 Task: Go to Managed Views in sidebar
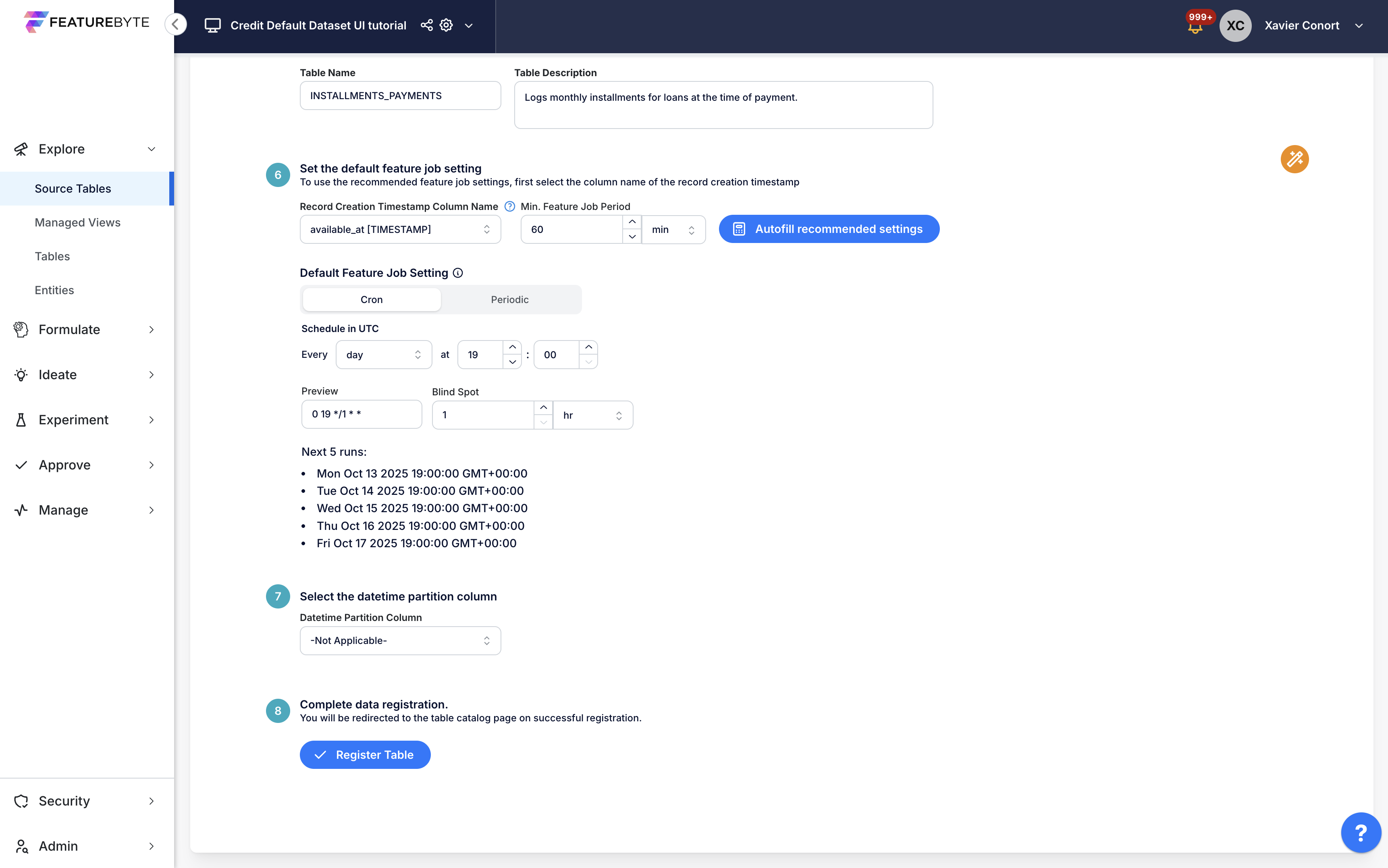(77, 222)
